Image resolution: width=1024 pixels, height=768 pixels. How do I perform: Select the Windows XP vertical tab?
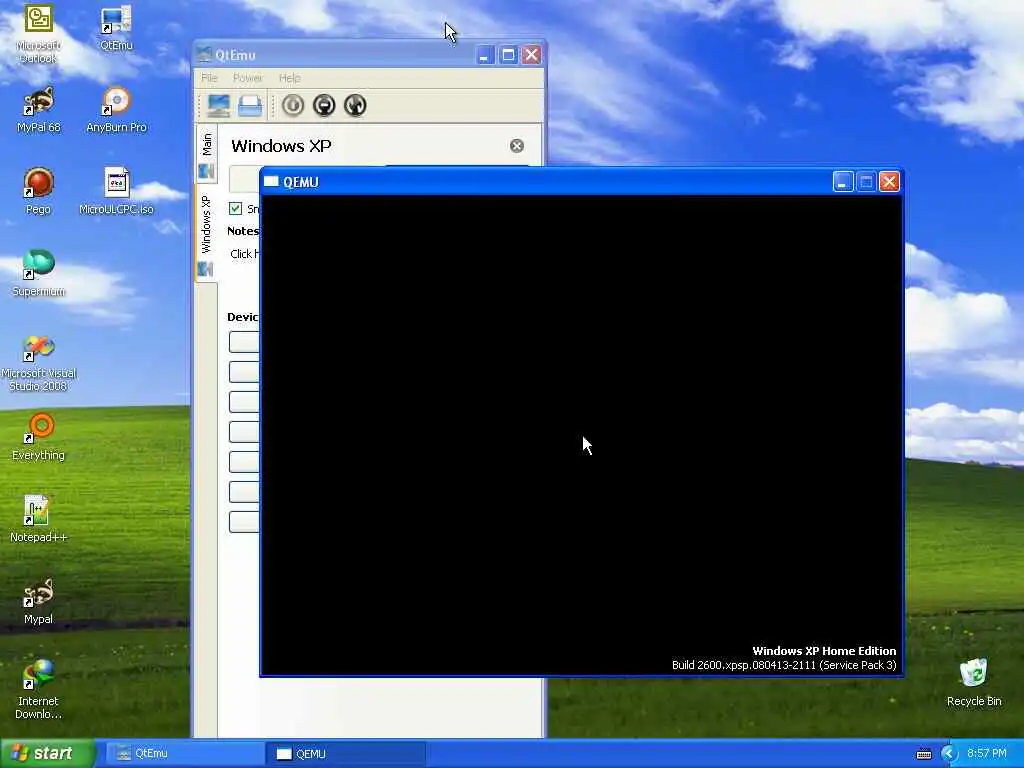pos(206,234)
